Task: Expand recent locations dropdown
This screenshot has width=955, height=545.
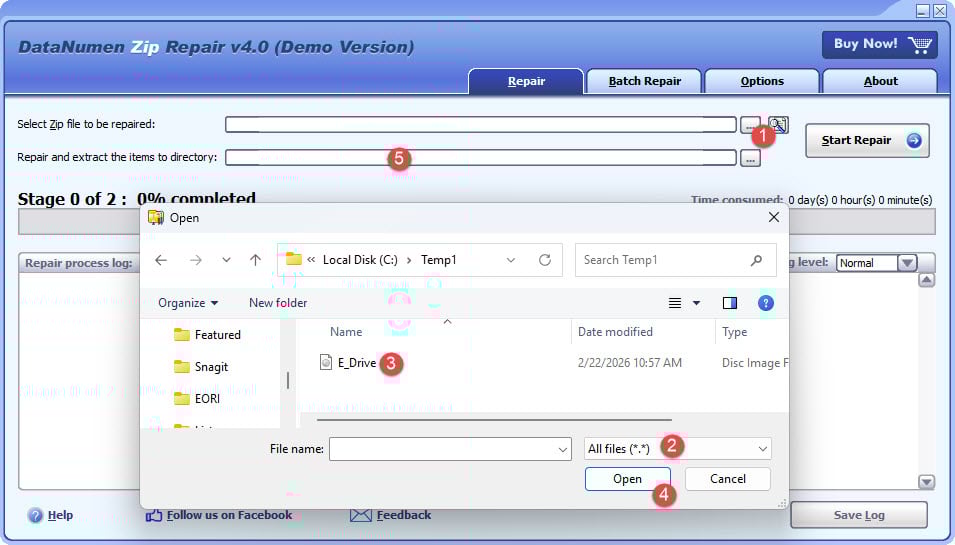Action: point(226,260)
